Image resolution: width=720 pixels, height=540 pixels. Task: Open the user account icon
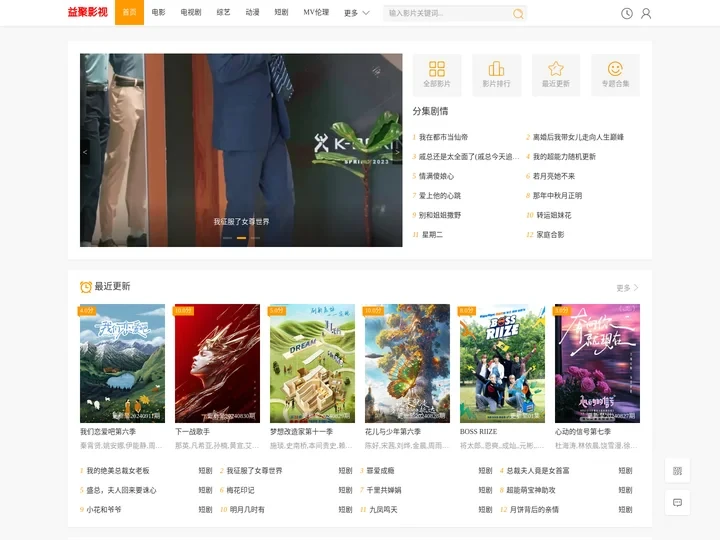[646, 13]
